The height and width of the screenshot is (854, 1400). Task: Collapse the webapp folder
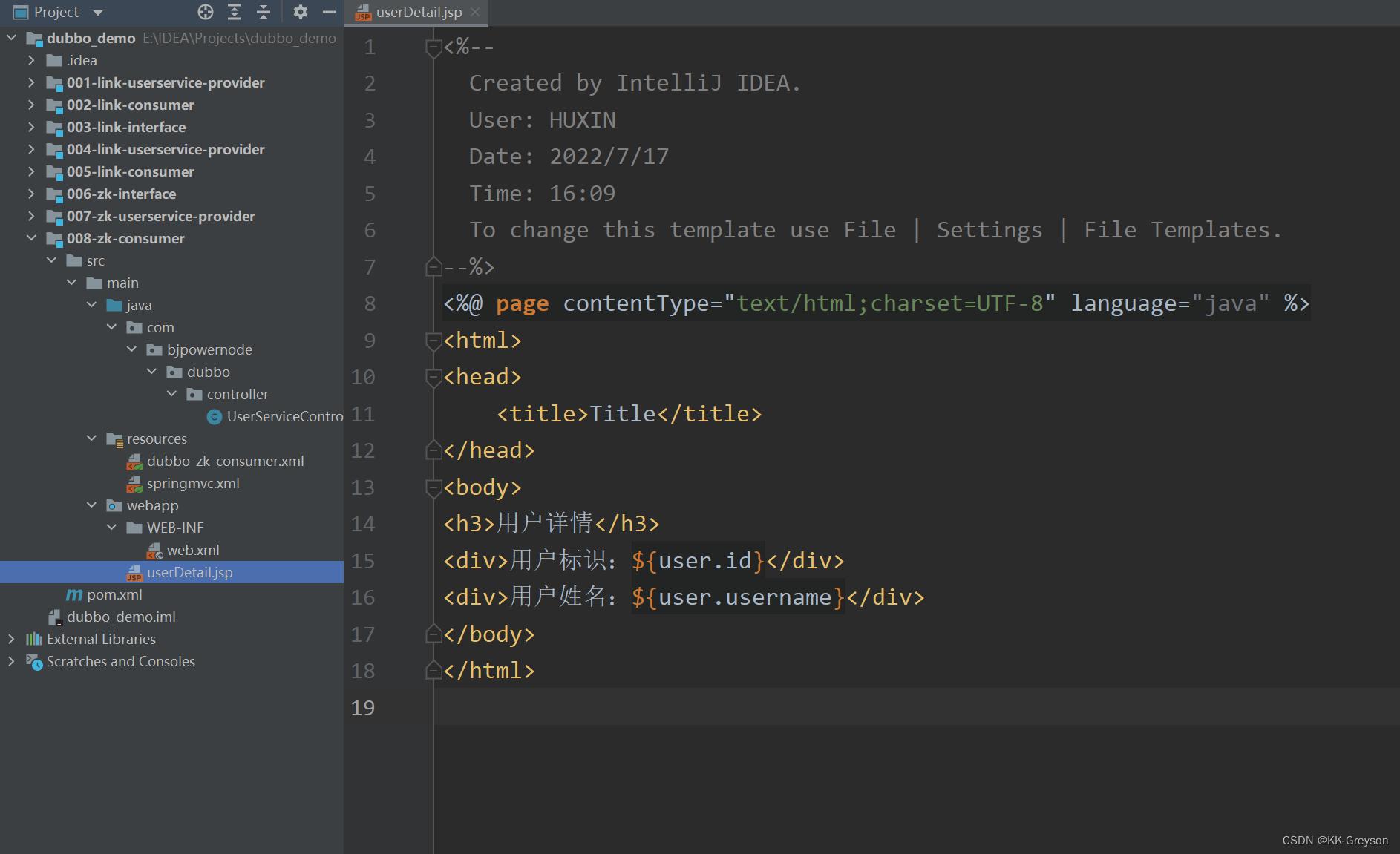[x=91, y=505]
